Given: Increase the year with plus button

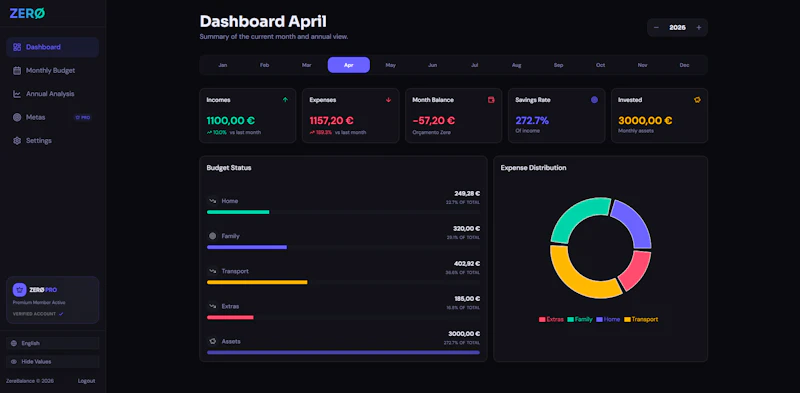Looking at the screenshot, I should coord(698,28).
